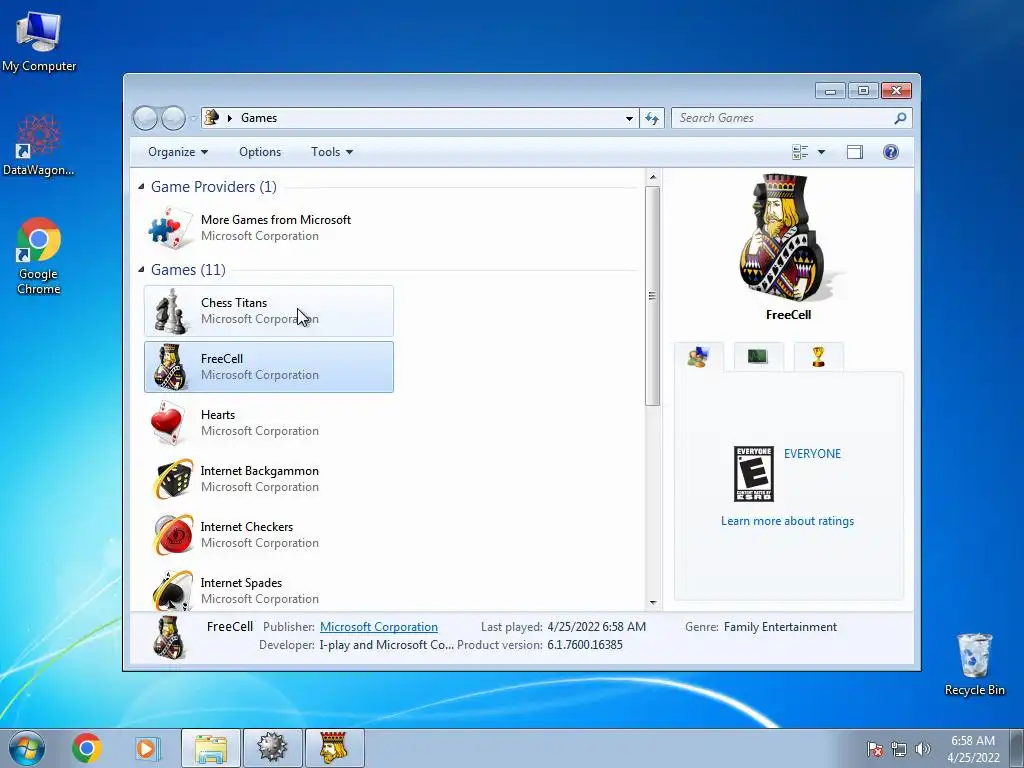Click the Games folder icon in address bar
The height and width of the screenshot is (768, 1024).
point(212,118)
